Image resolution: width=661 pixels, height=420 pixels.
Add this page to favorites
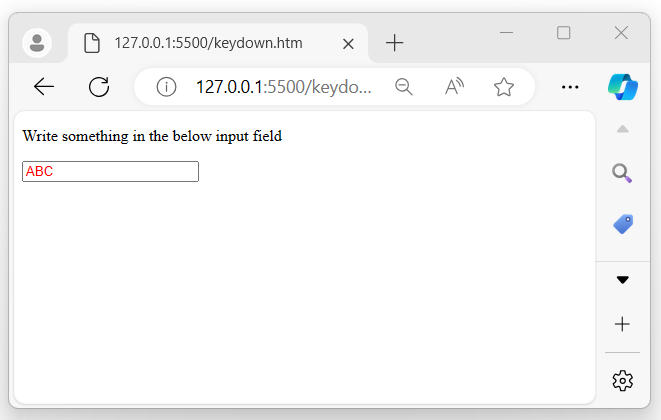coord(504,87)
